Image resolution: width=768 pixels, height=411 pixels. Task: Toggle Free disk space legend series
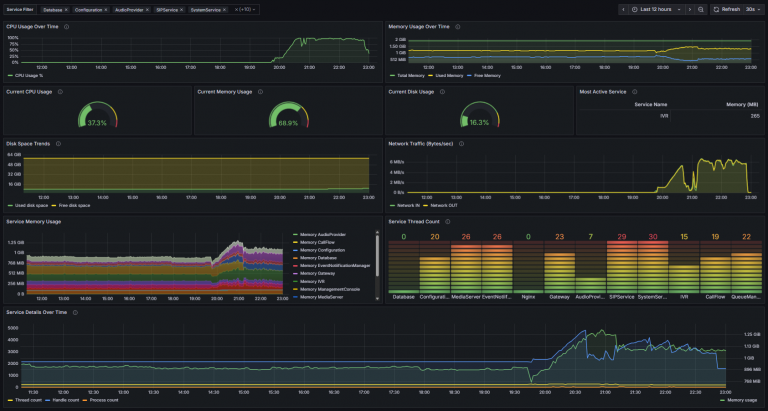(71, 205)
